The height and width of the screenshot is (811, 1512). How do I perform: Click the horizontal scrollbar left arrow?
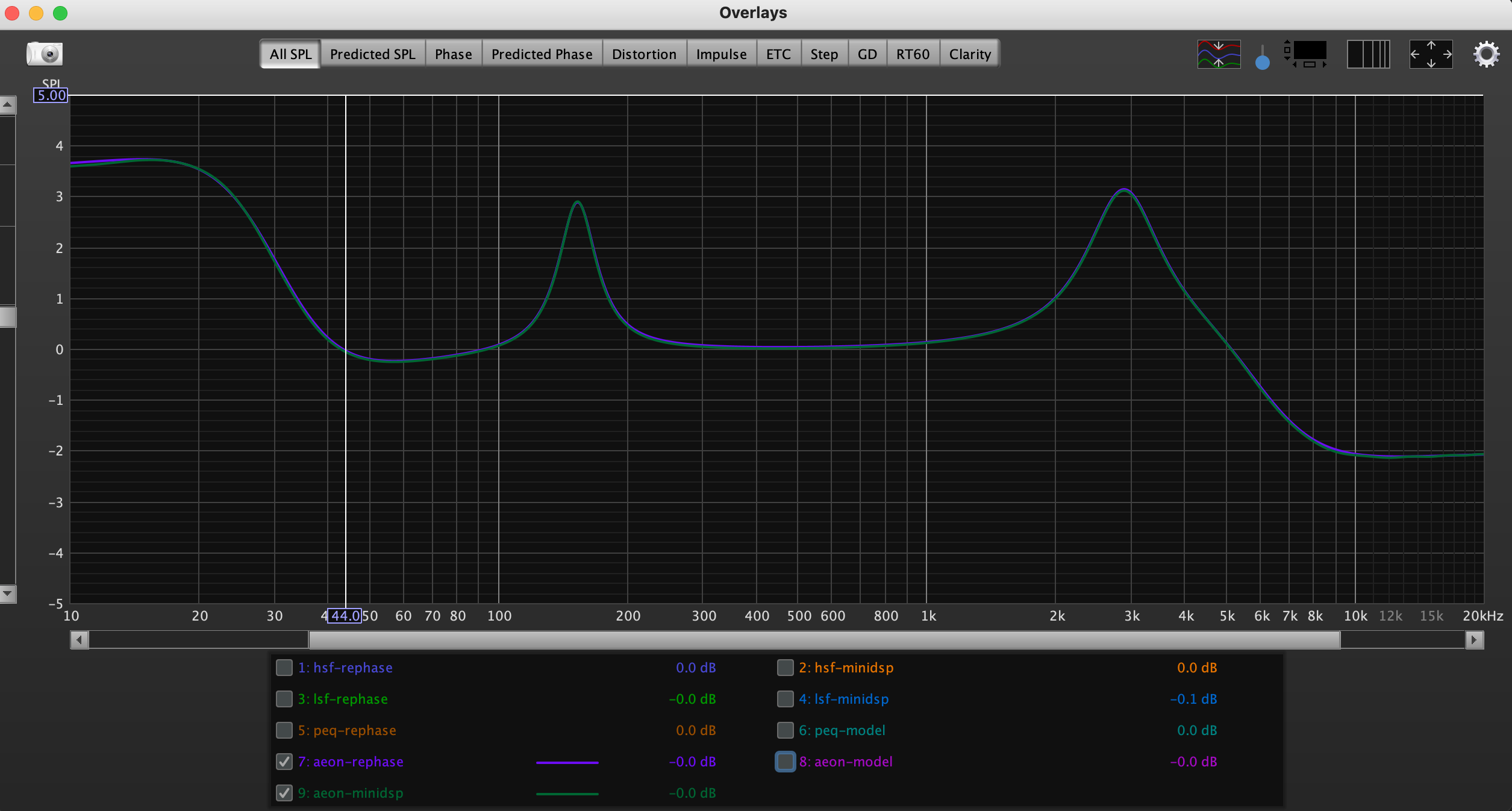click(x=80, y=640)
